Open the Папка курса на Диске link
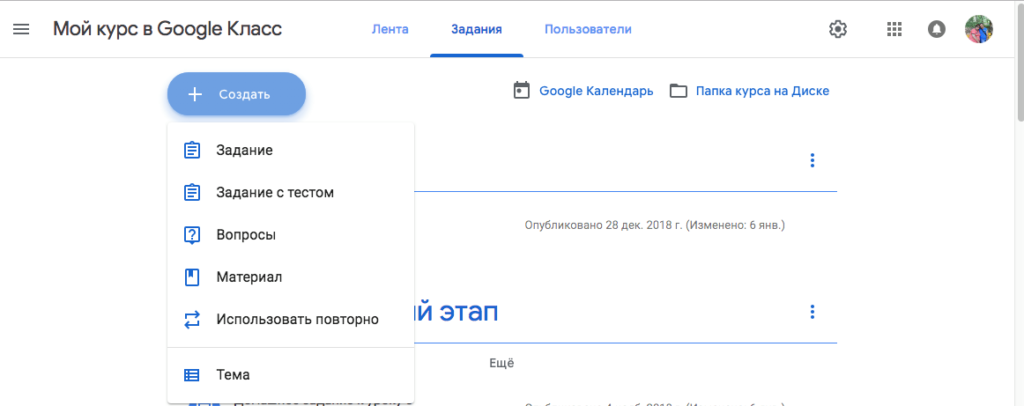Image resolution: width=1024 pixels, height=406 pixels. [763, 91]
